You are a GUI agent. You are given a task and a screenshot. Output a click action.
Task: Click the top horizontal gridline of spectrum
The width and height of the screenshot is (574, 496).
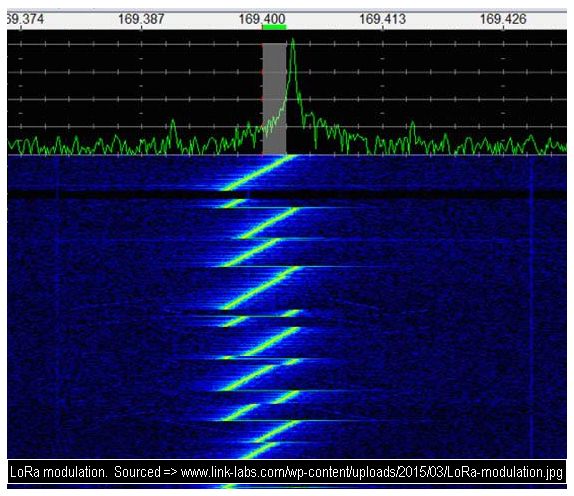coord(287,44)
